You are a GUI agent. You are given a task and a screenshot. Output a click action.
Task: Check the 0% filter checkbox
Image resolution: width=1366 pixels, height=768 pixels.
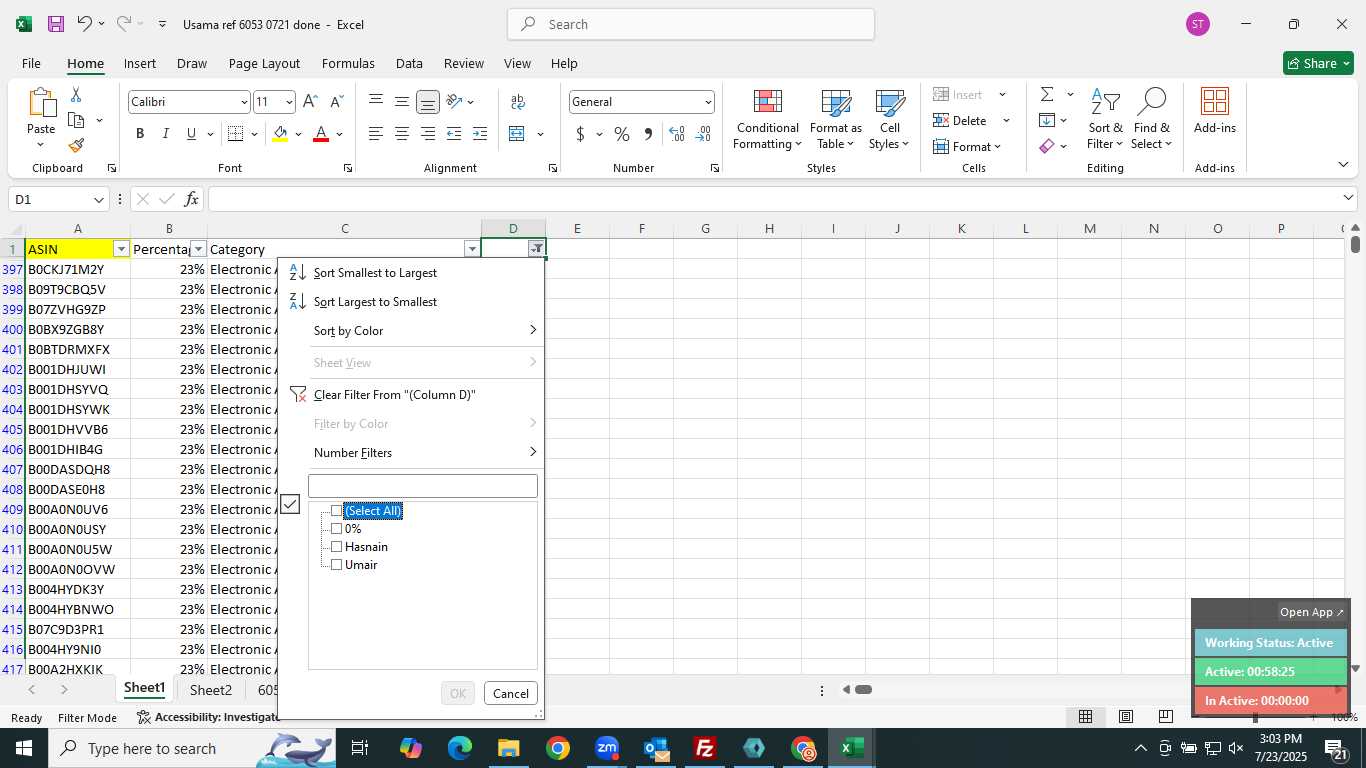pyautogui.click(x=336, y=529)
